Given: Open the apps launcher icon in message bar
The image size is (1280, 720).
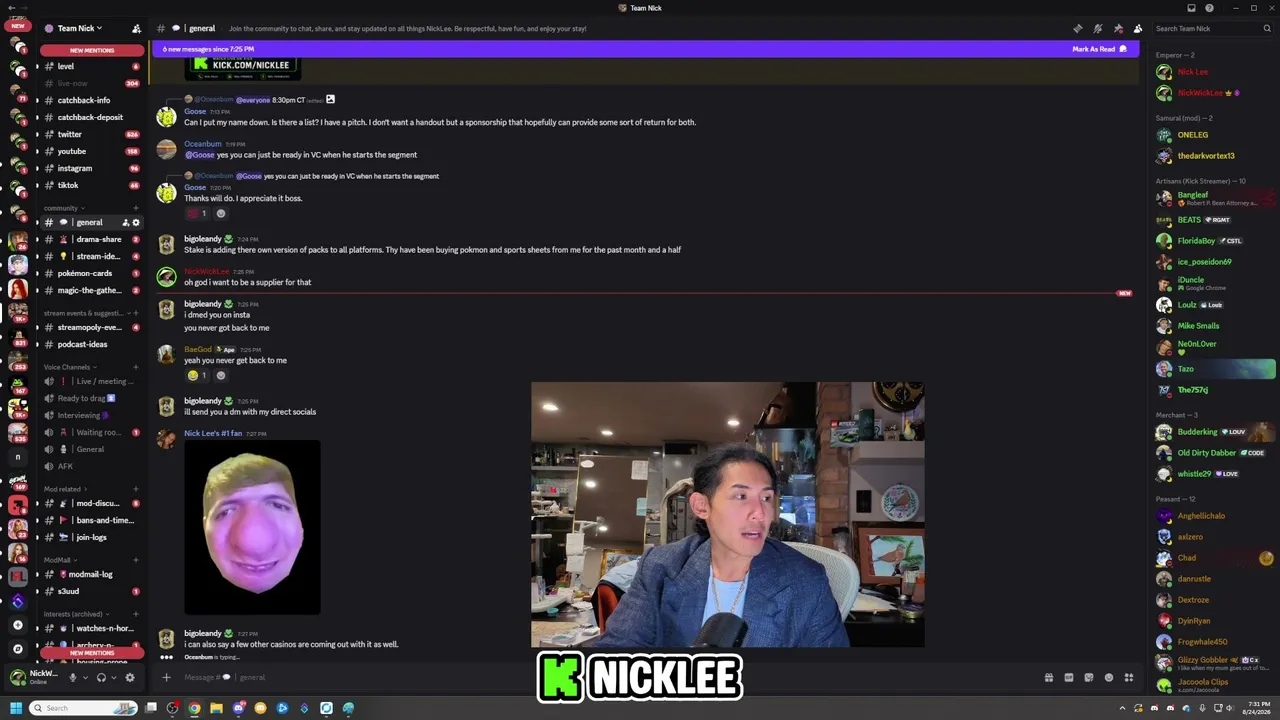Looking at the screenshot, I should click(1129, 677).
